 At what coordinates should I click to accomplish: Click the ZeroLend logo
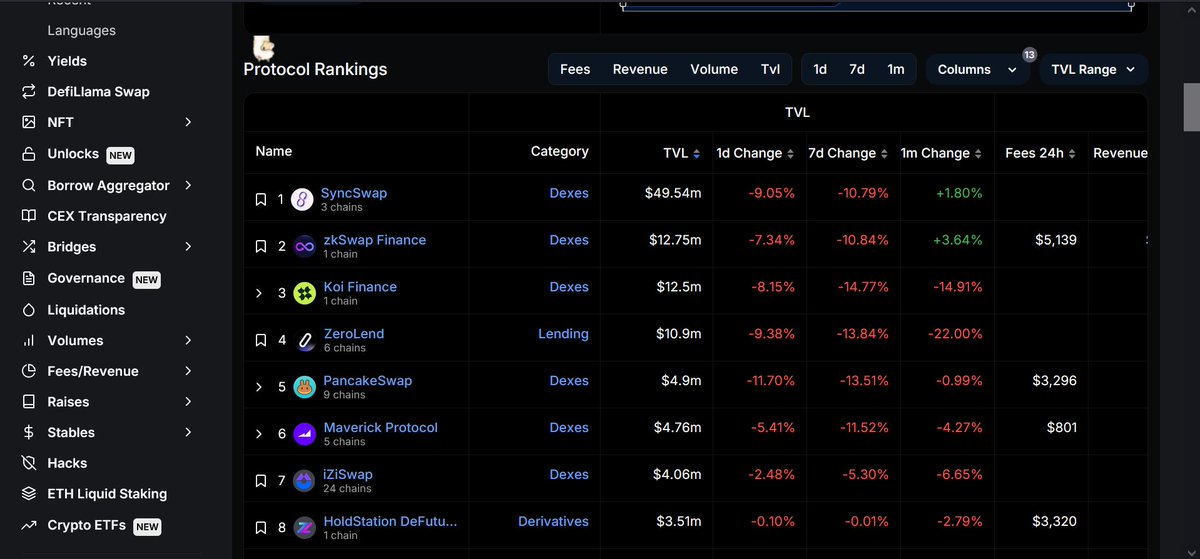[305, 341]
